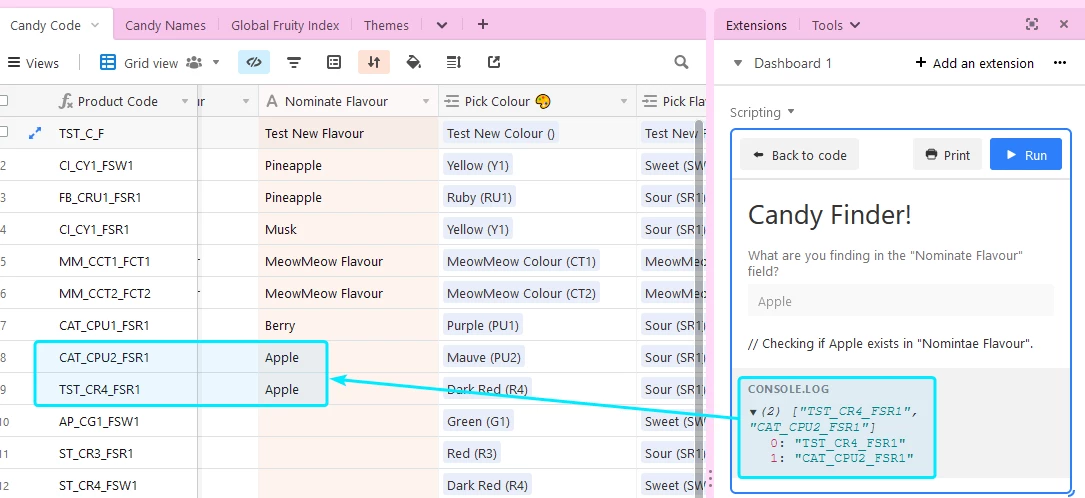
Task: Click the Berry flavour cell
Action: (x=348, y=325)
